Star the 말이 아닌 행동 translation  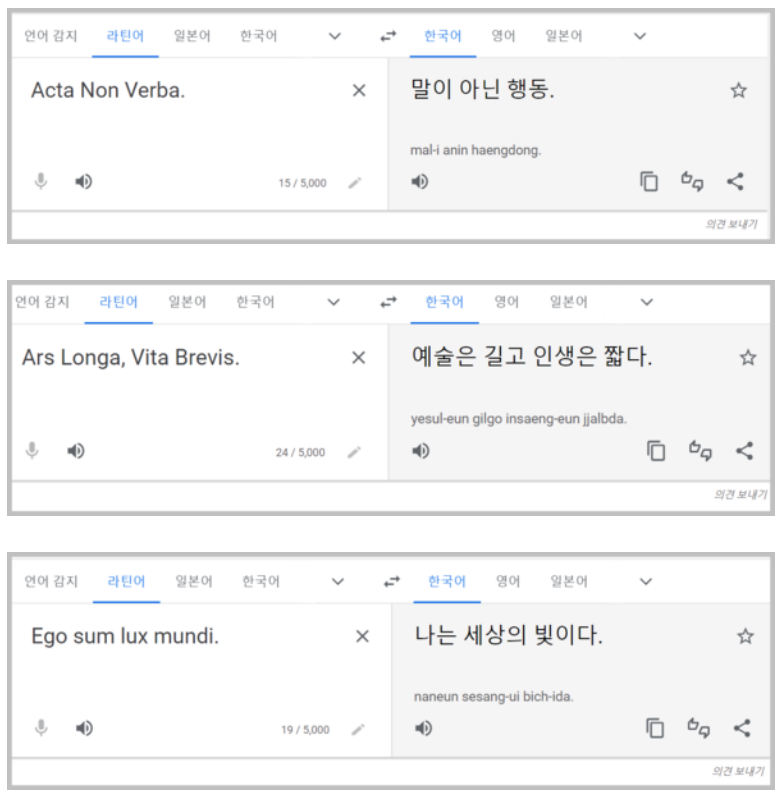point(738,90)
